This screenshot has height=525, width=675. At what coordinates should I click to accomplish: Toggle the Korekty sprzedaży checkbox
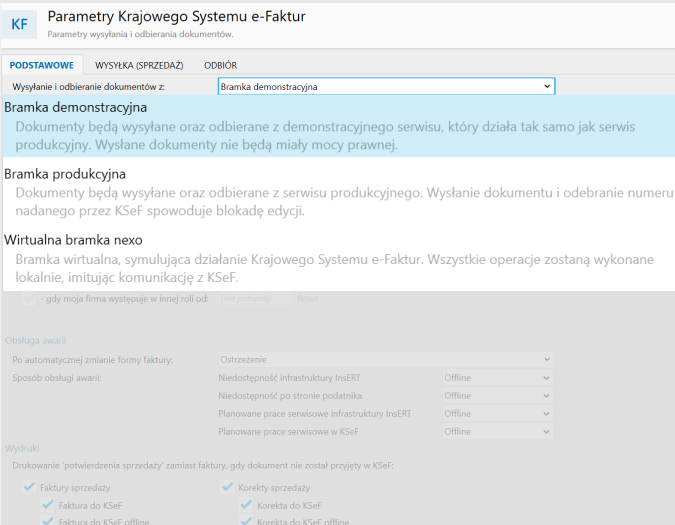(227, 487)
